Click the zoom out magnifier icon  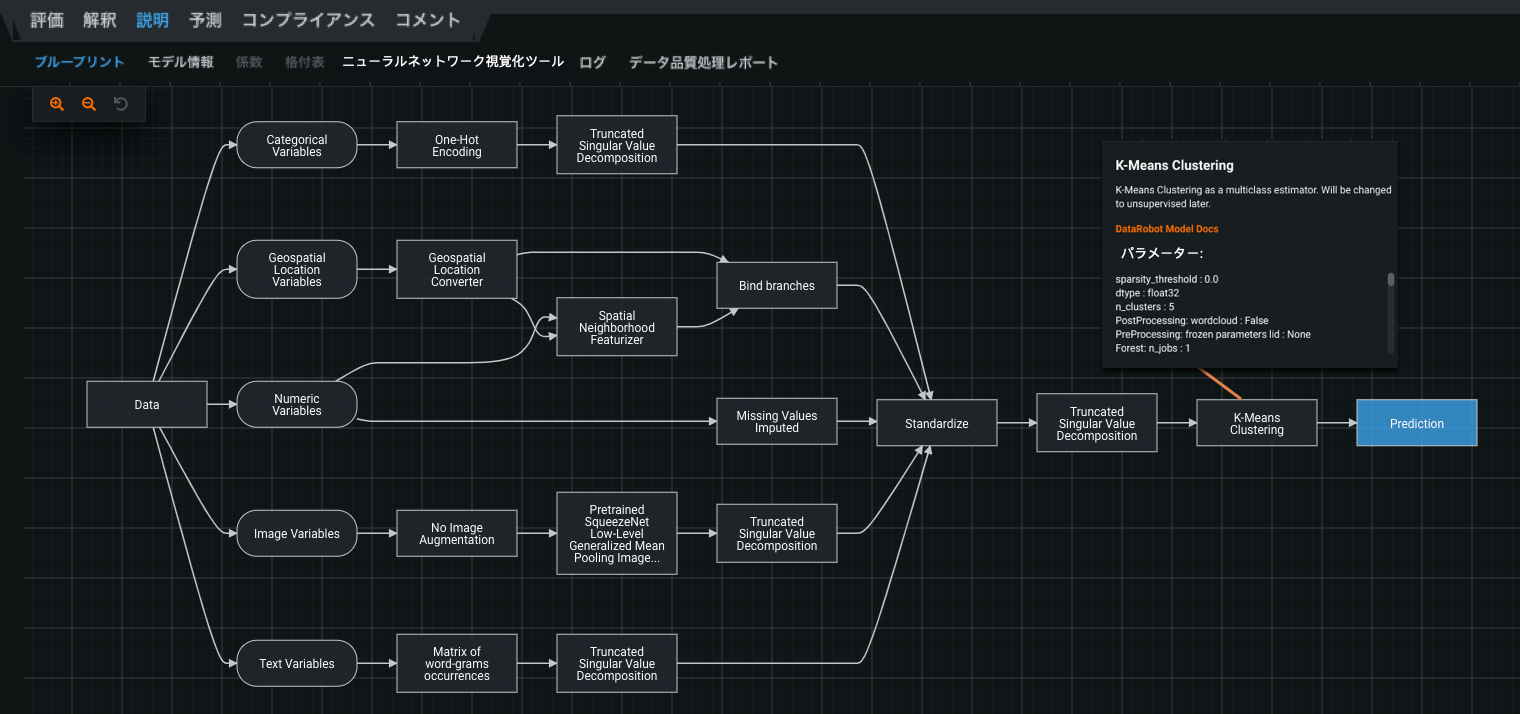pos(89,104)
